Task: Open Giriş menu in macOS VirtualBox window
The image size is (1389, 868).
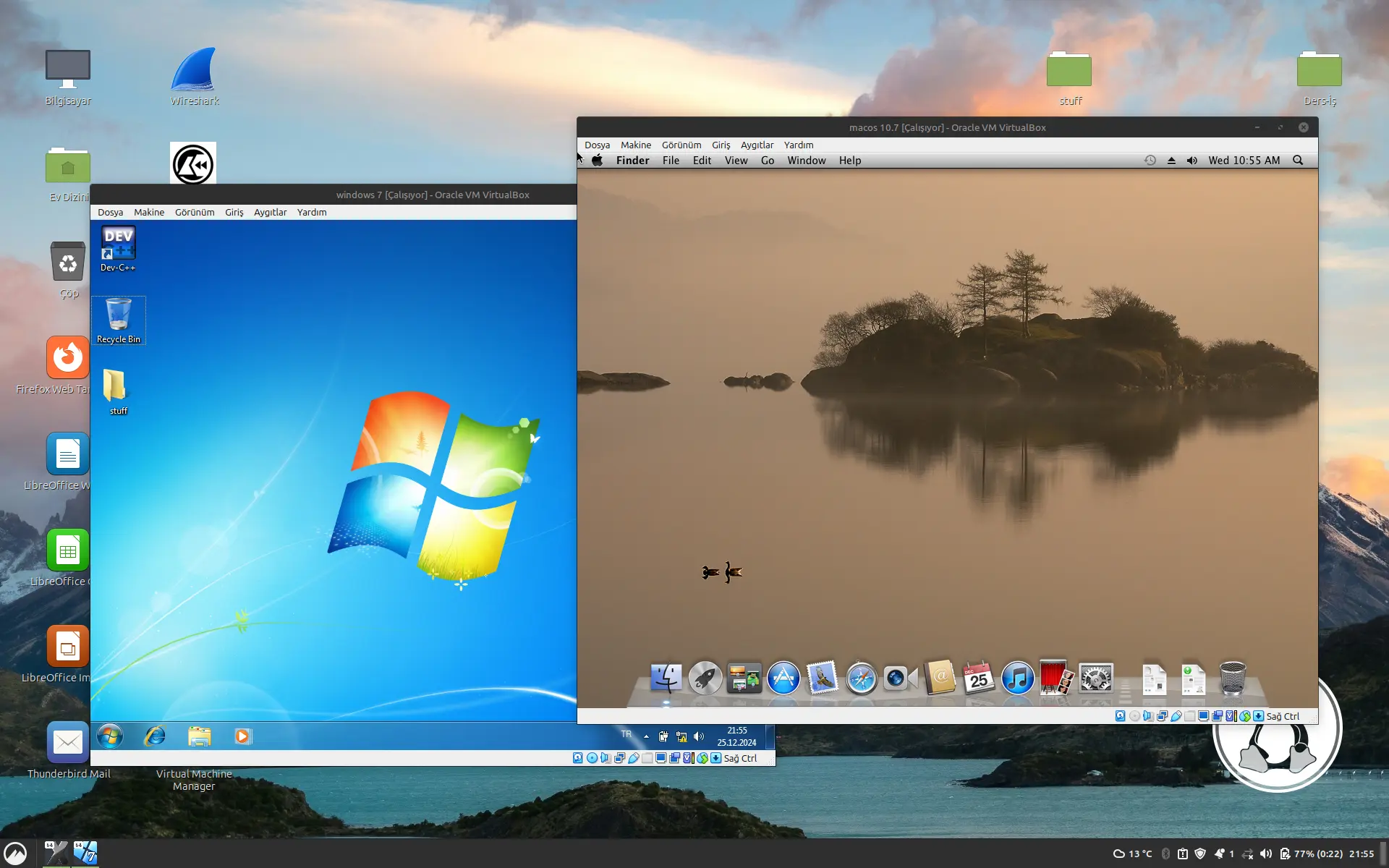Action: (x=721, y=145)
